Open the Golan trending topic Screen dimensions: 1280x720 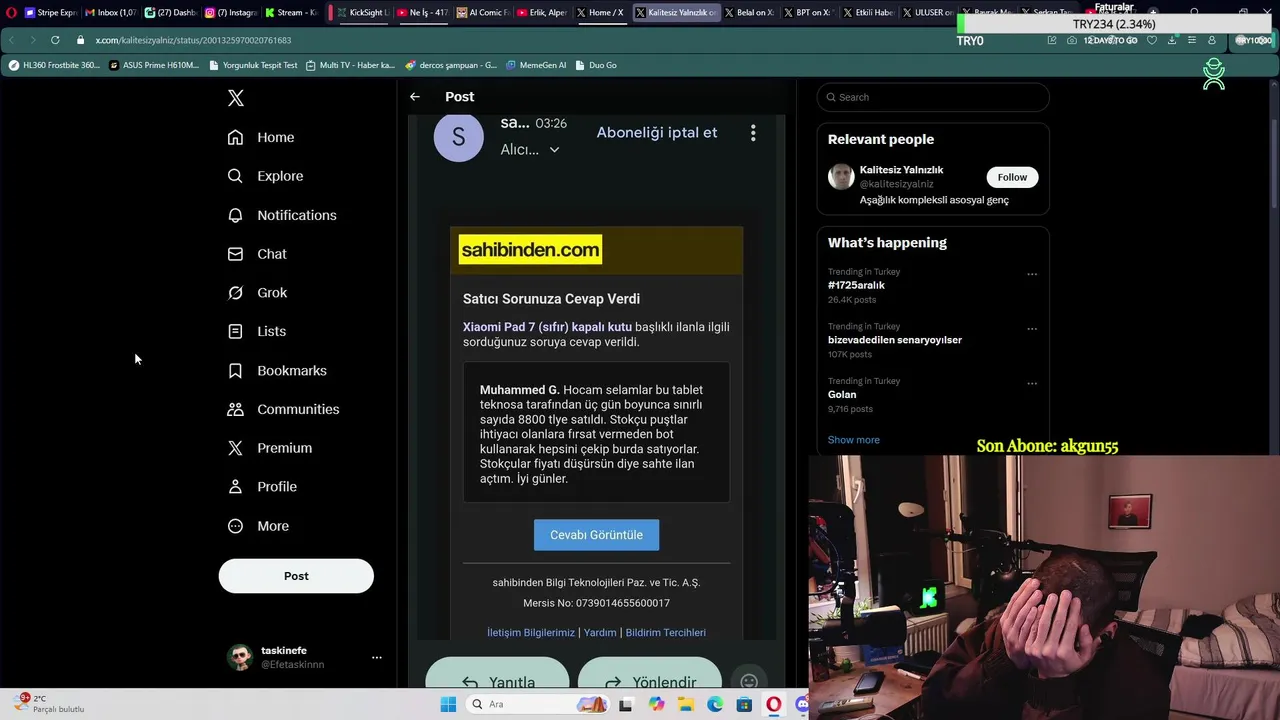click(x=842, y=395)
